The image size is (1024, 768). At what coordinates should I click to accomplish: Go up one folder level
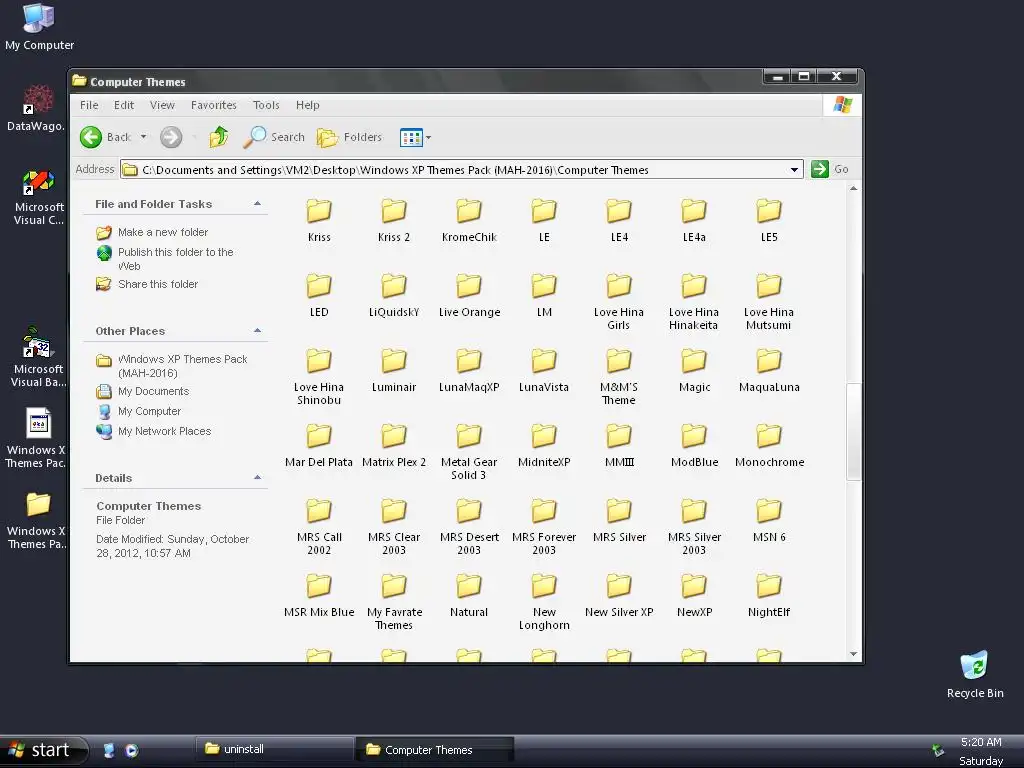219,137
